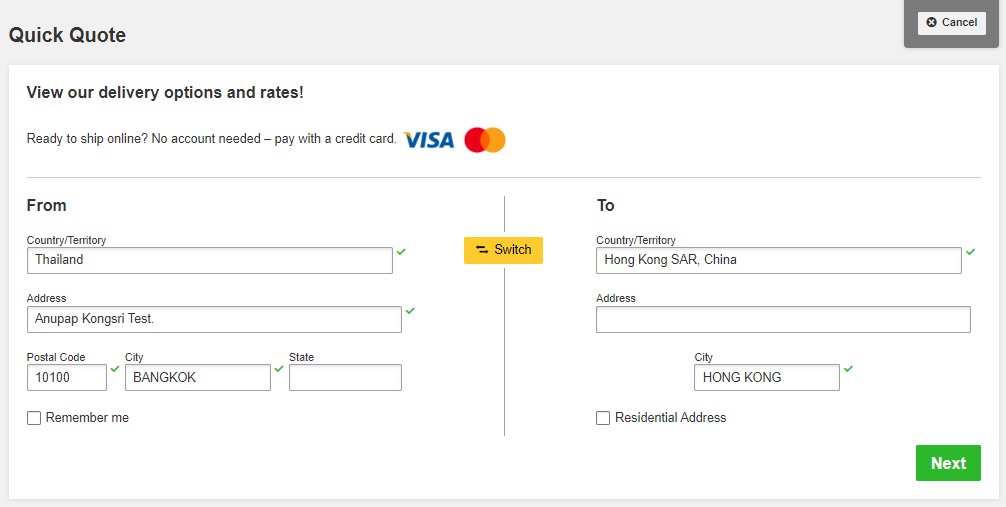Click into the Postal Code field 10100
This screenshot has width=1006, height=507.
[x=67, y=377]
